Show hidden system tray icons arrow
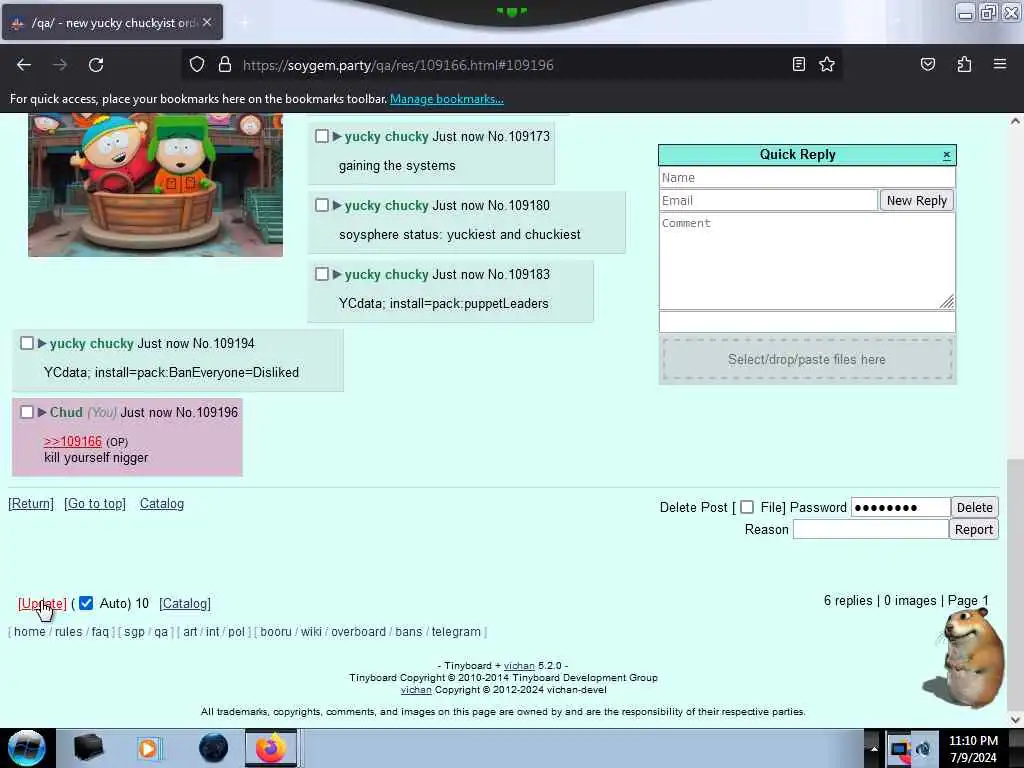 pos(873,748)
